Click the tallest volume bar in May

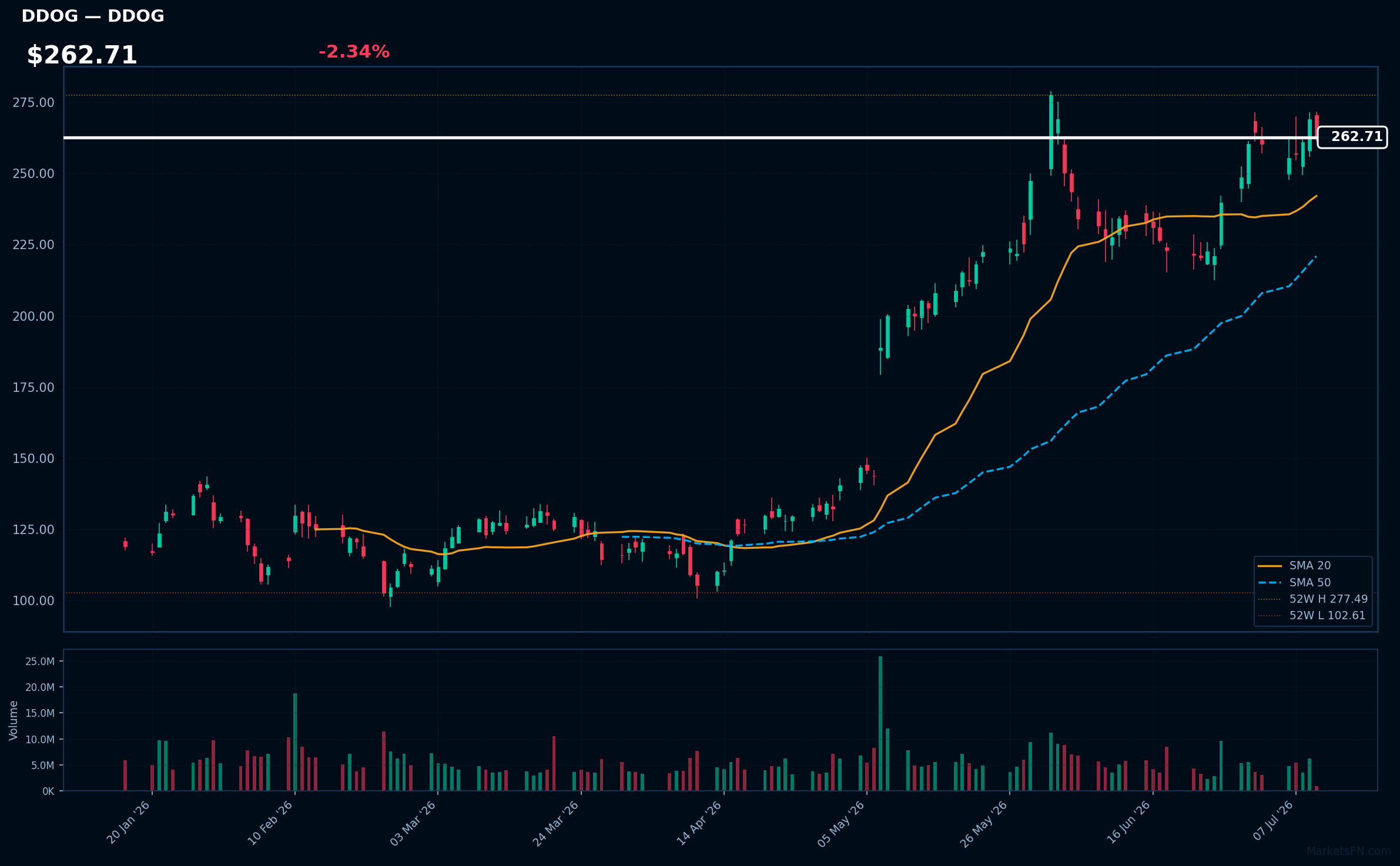pos(880,723)
